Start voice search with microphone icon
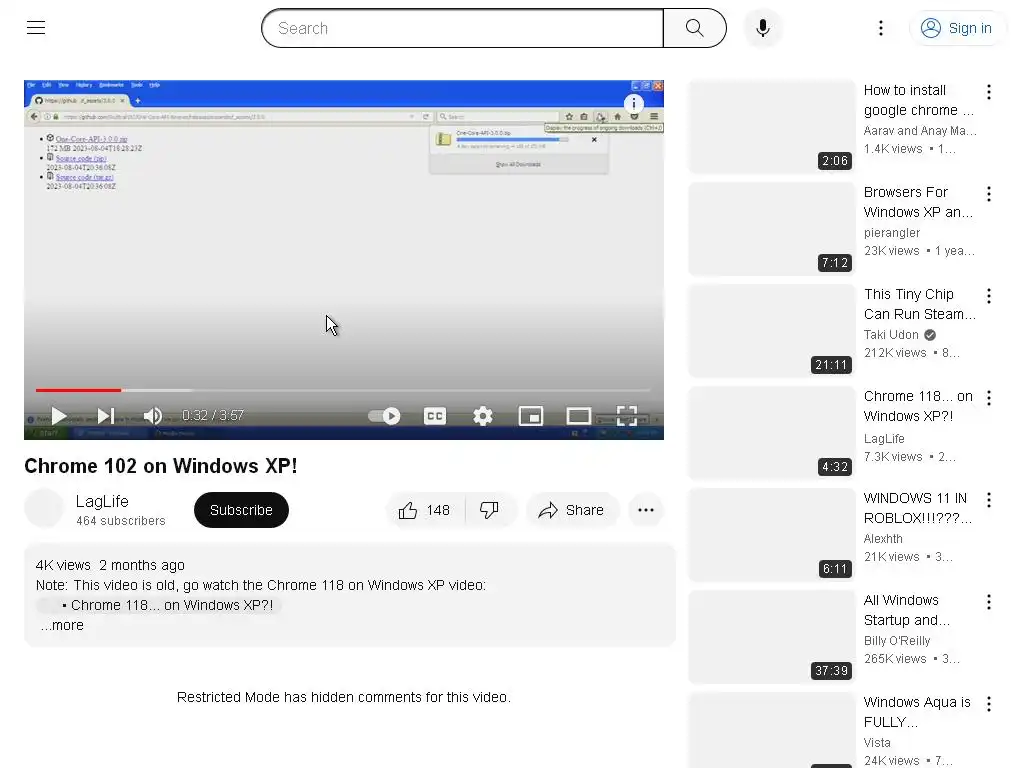The width and height of the screenshot is (1024, 768). click(763, 28)
